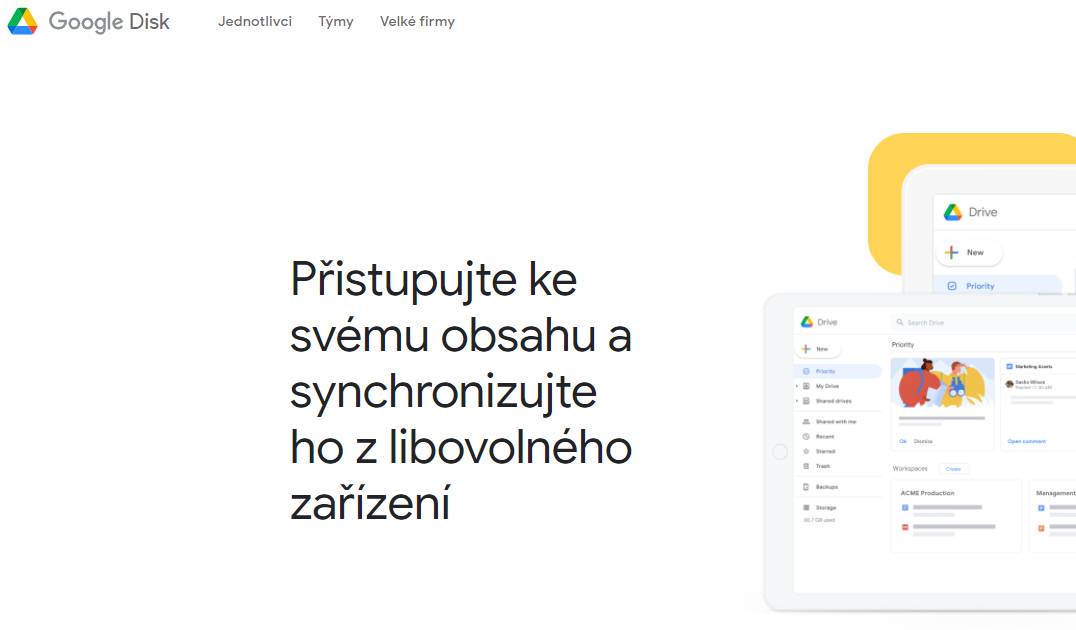Click the Recent clock icon
Screen dimensions: 1076x630
(x=806, y=436)
